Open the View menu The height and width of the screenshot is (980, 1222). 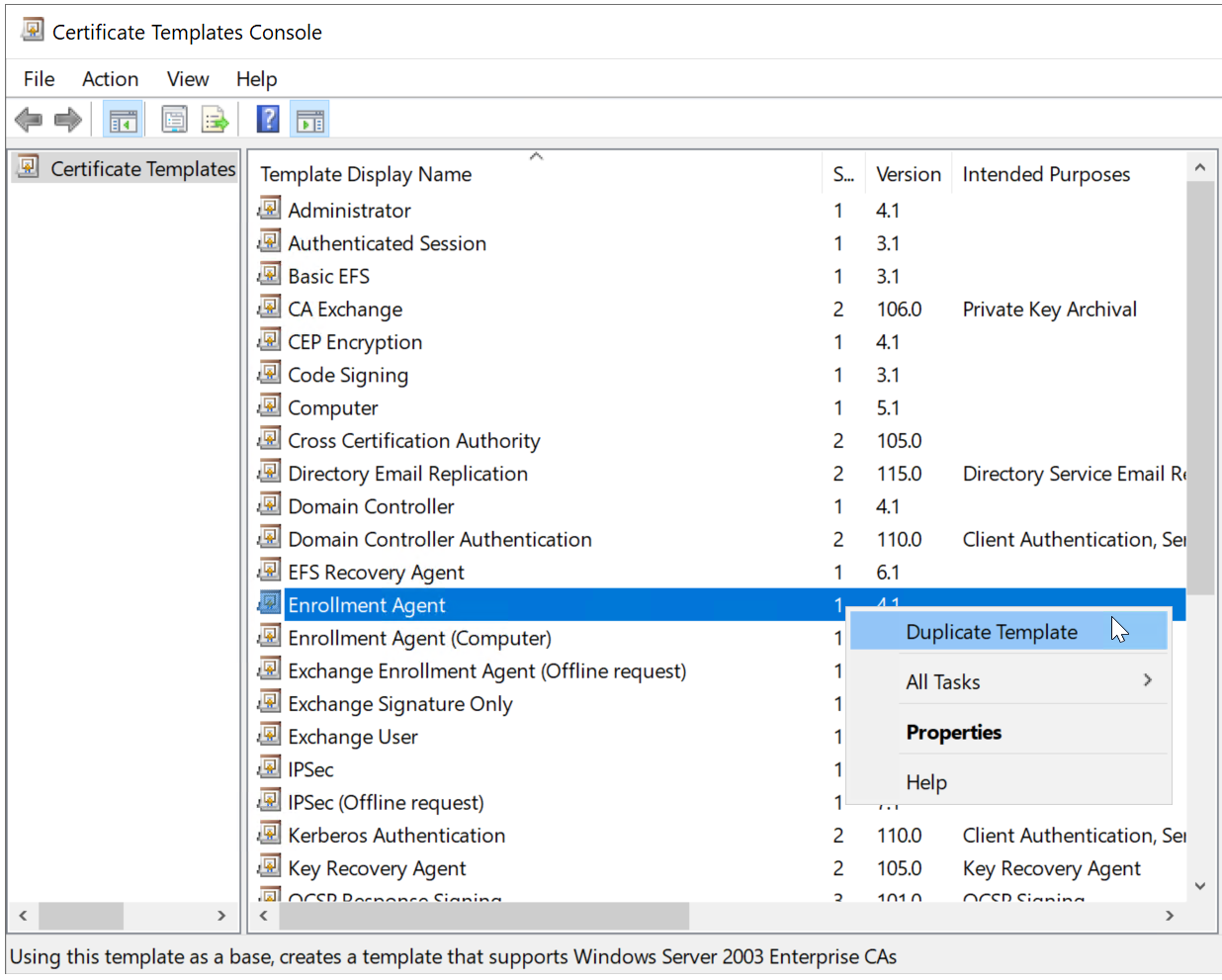coord(187,79)
